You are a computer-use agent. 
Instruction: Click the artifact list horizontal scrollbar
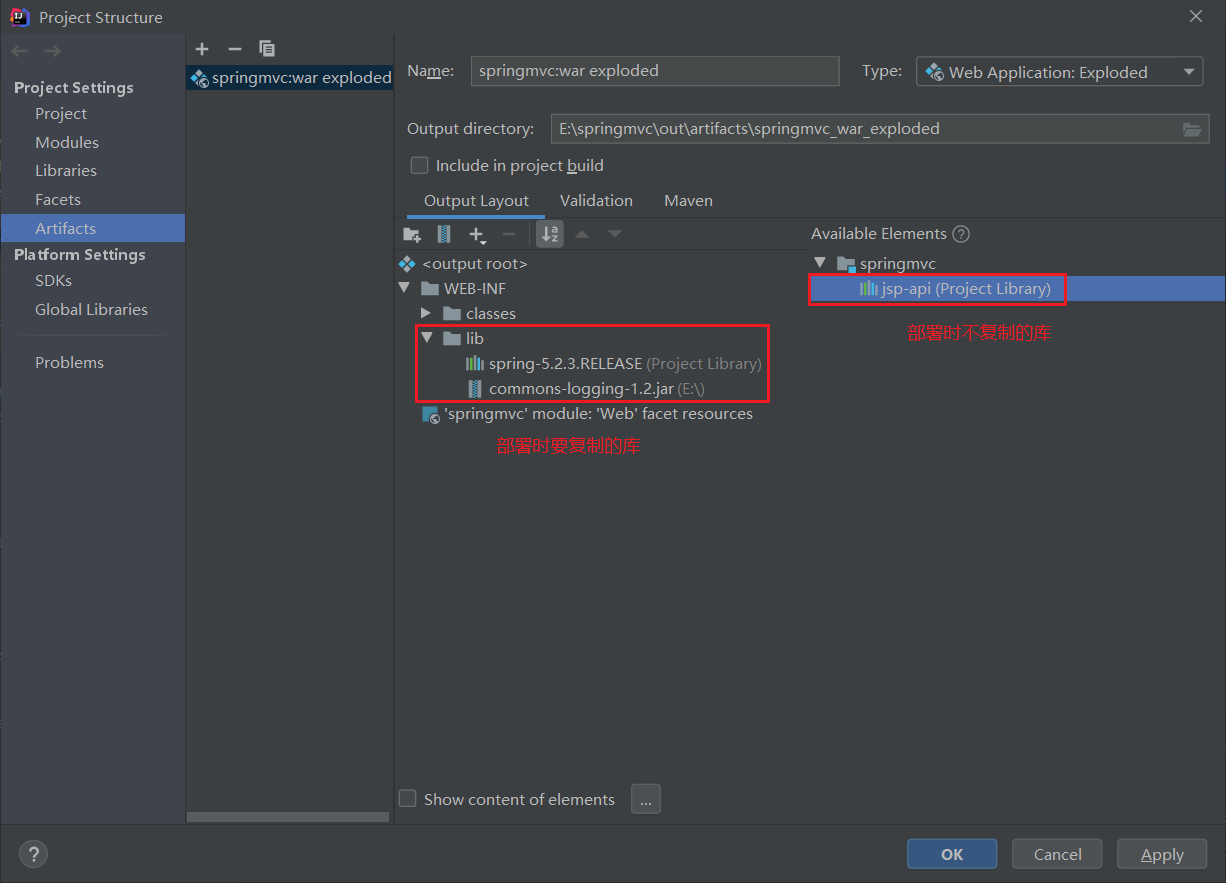tap(288, 817)
